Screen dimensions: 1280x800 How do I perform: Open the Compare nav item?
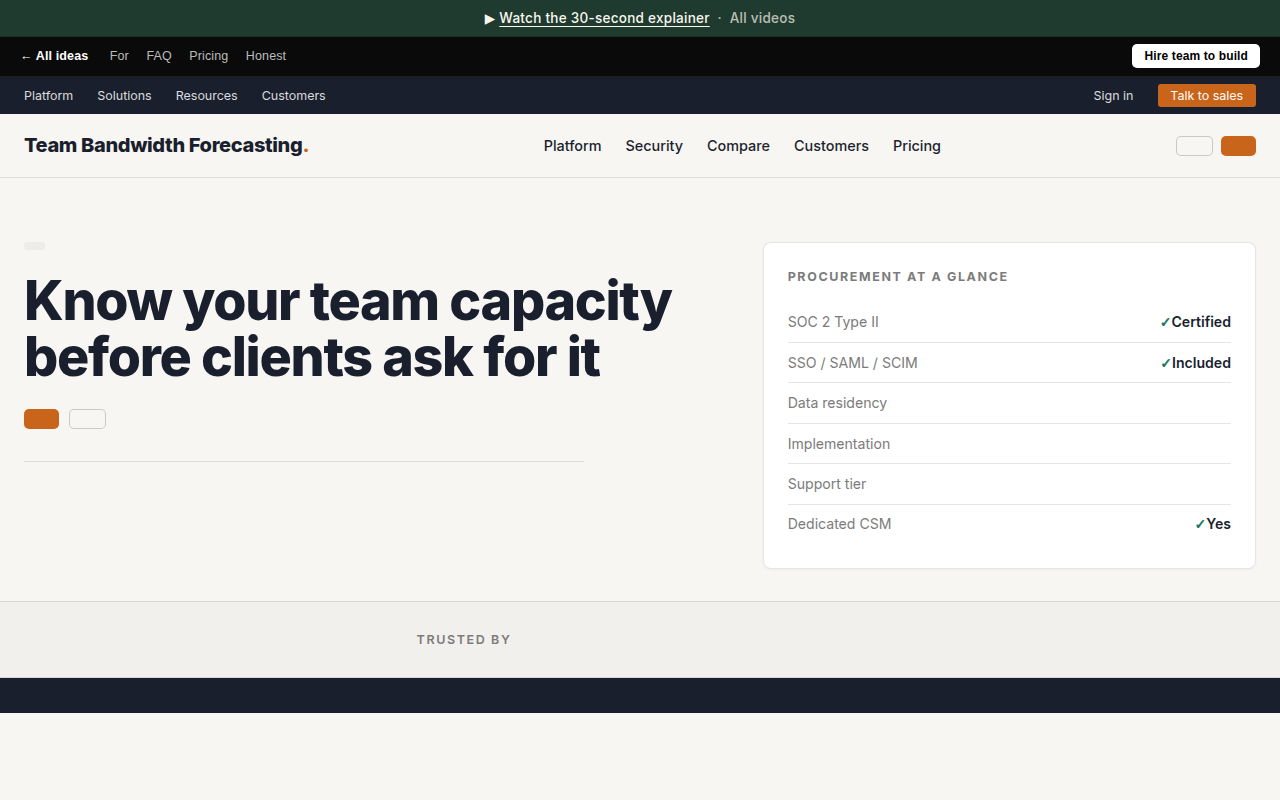coord(738,146)
